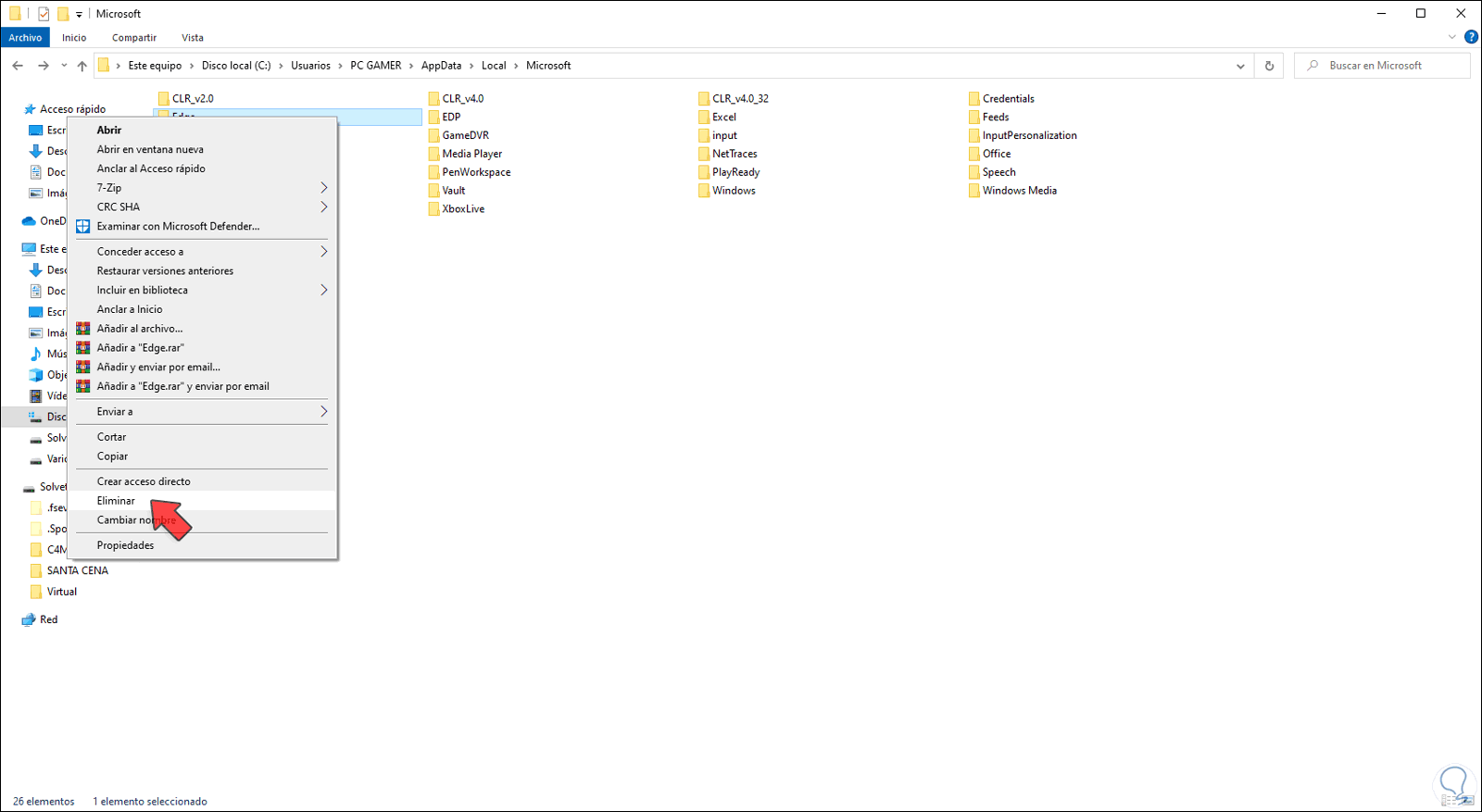The height and width of the screenshot is (812, 1482).
Task: Select the PenWorkspace folder name
Action: click(476, 172)
